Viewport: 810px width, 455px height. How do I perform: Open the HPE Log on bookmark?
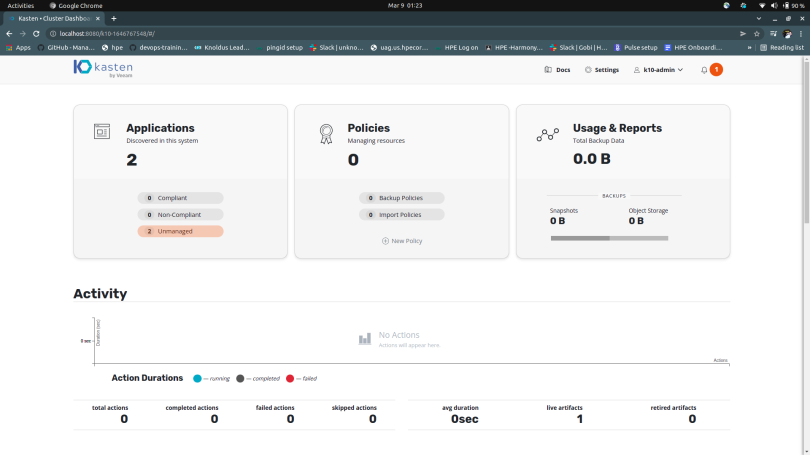coord(456,48)
